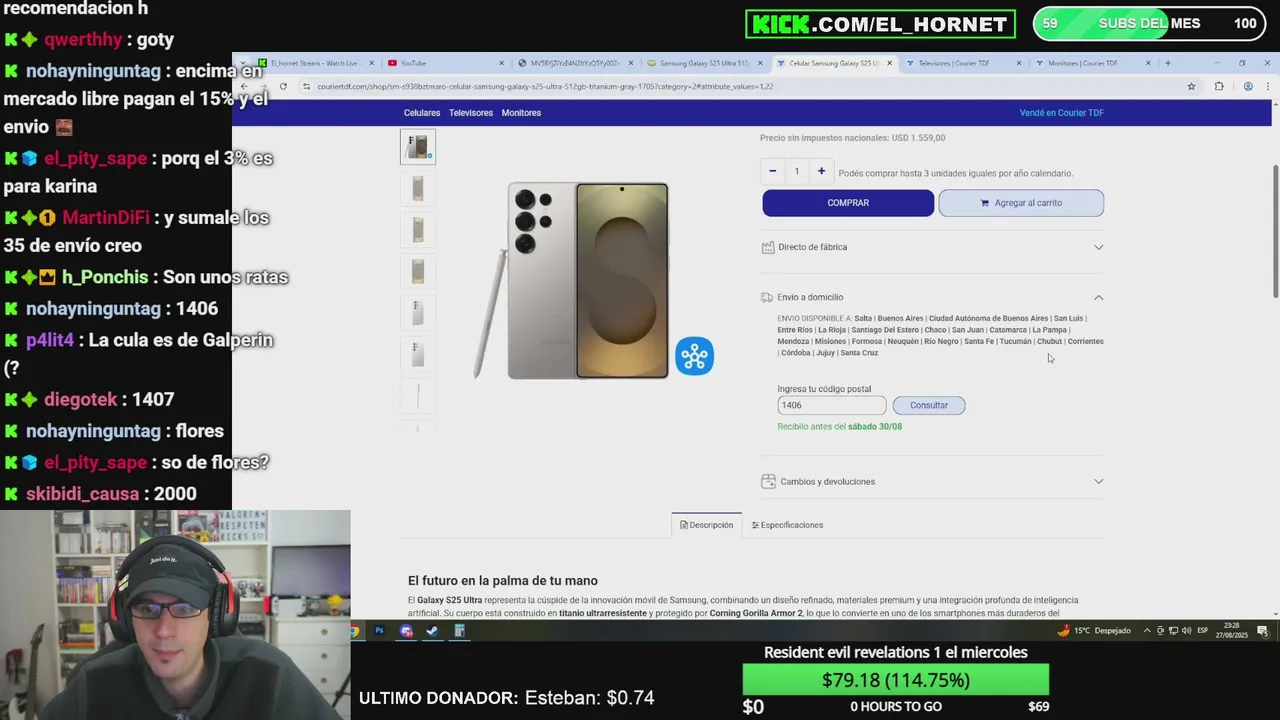Screen dimensions: 1280x720
Task: Select the first product thumbnail
Action: point(418,147)
